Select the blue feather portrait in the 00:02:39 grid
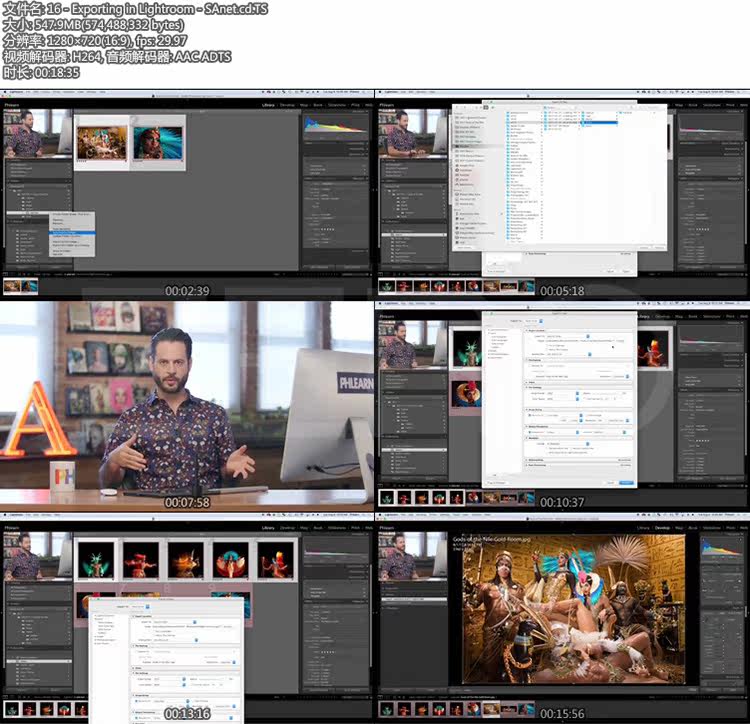 coord(158,143)
